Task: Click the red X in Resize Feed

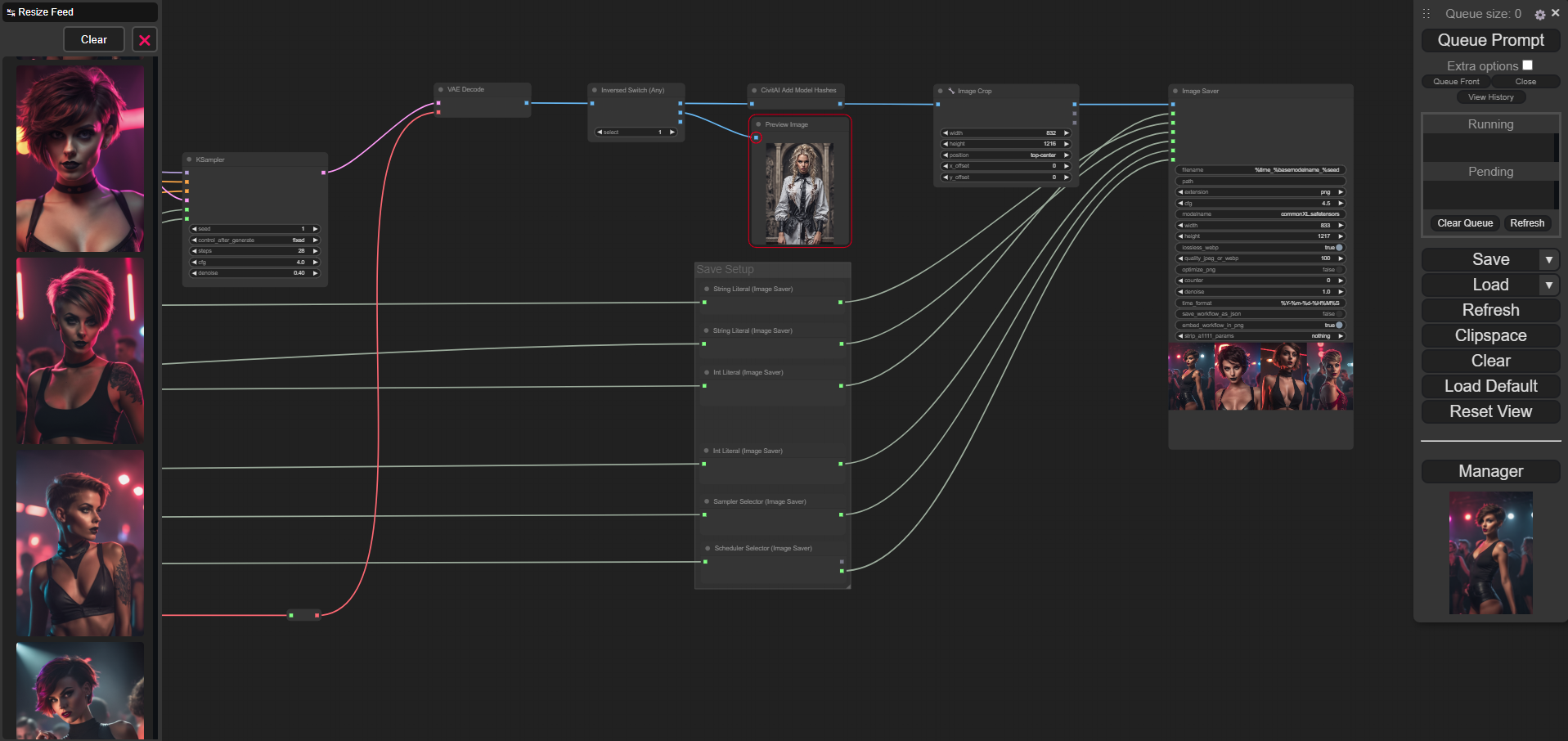Action: [x=145, y=40]
